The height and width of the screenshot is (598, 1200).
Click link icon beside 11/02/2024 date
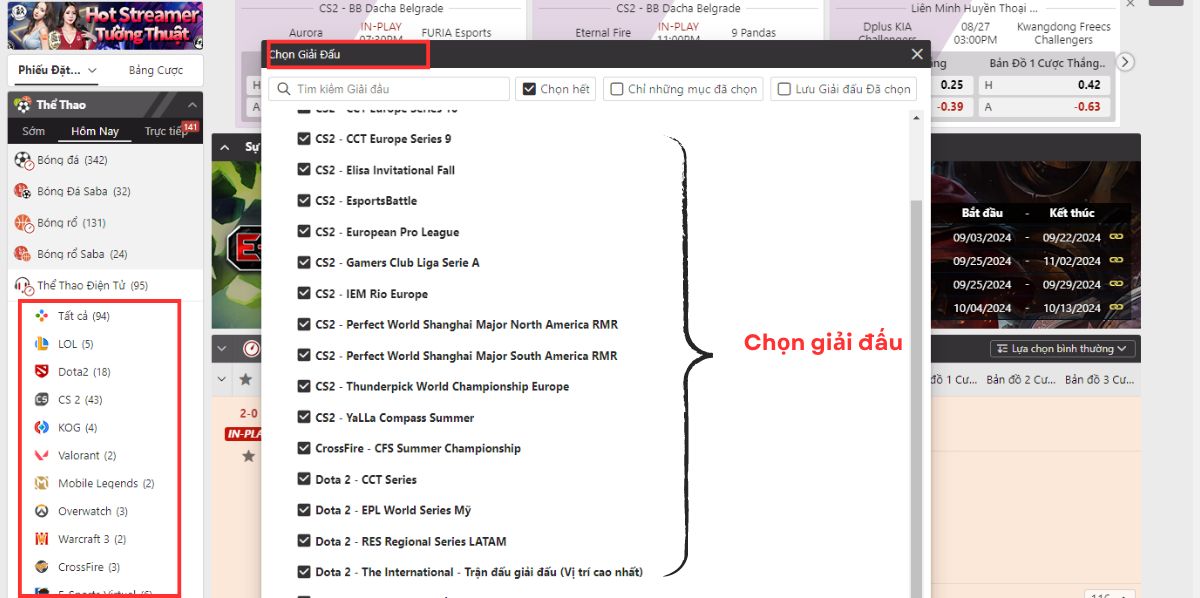[1118, 261]
